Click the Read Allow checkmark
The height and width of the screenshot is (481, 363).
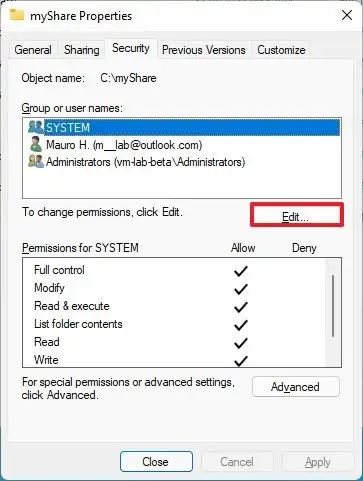pyautogui.click(x=241, y=343)
